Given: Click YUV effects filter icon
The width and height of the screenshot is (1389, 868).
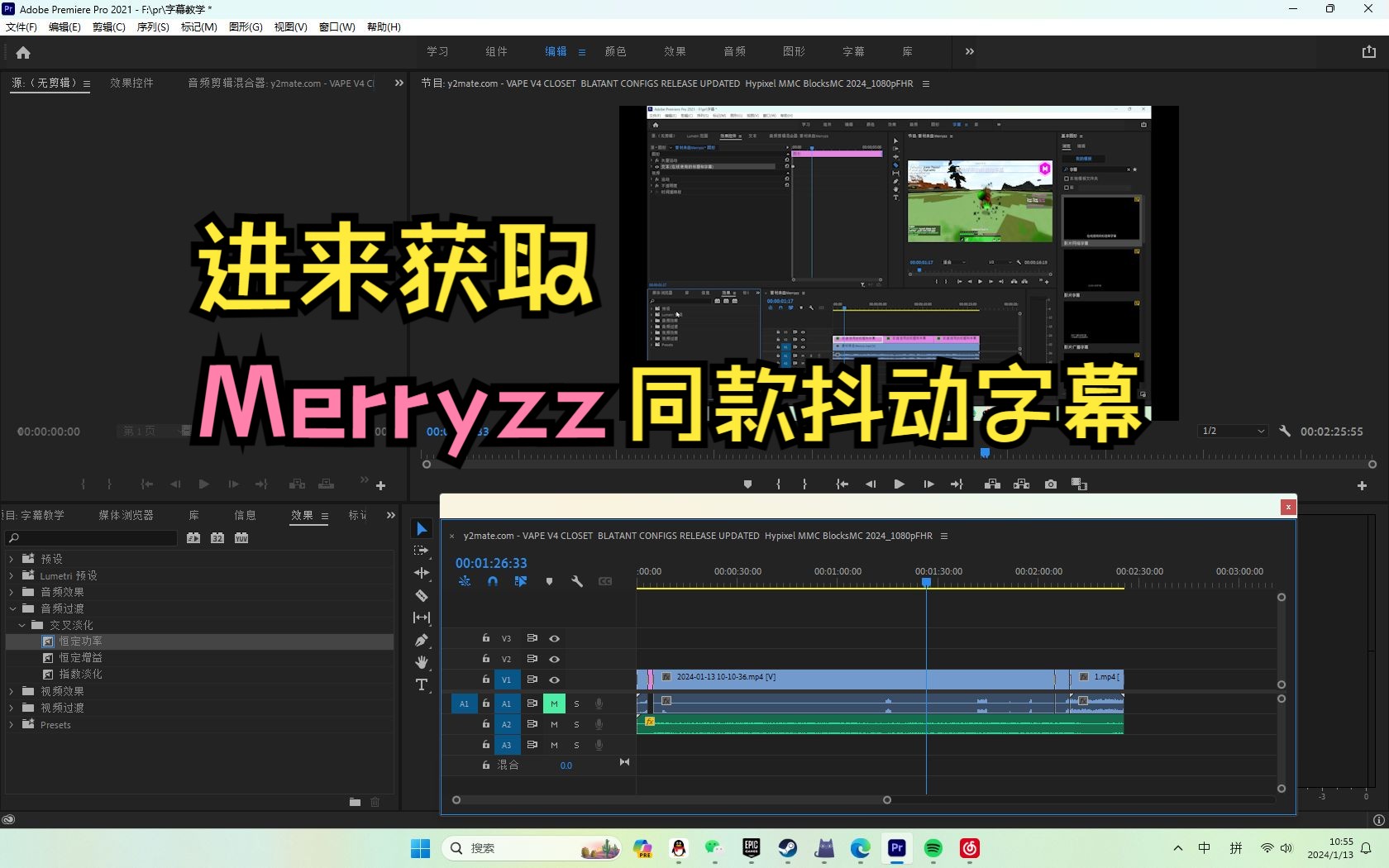Looking at the screenshot, I should tap(241, 538).
